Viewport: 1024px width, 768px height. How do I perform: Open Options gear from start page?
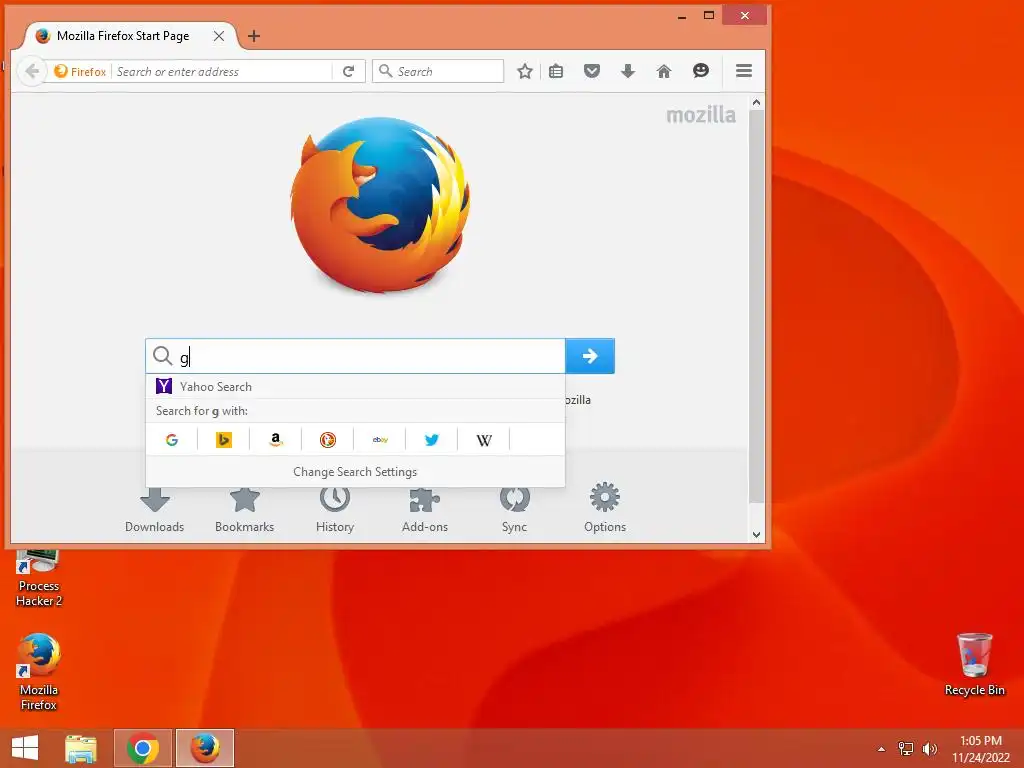[x=605, y=508]
